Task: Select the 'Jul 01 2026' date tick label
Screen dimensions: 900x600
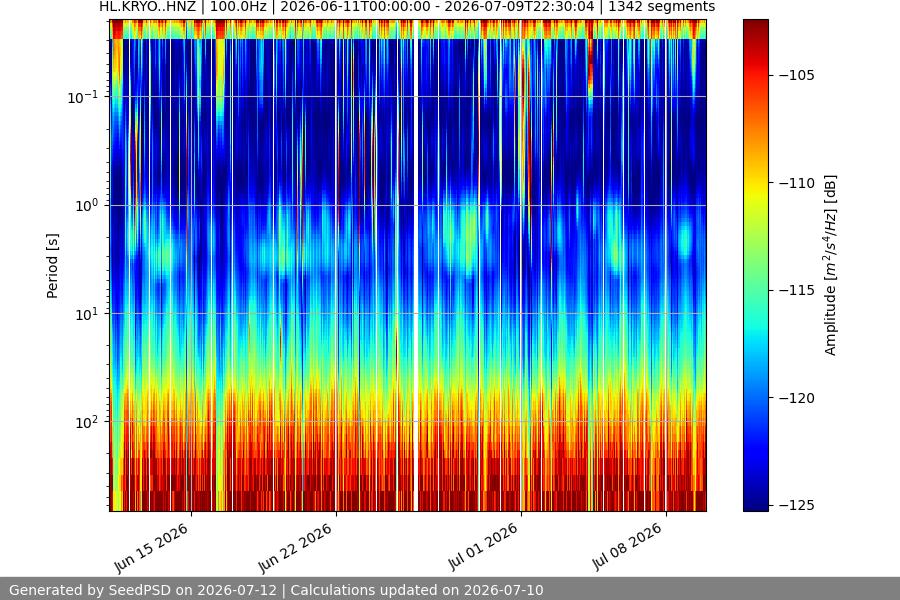Action: (x=482, y=547)
